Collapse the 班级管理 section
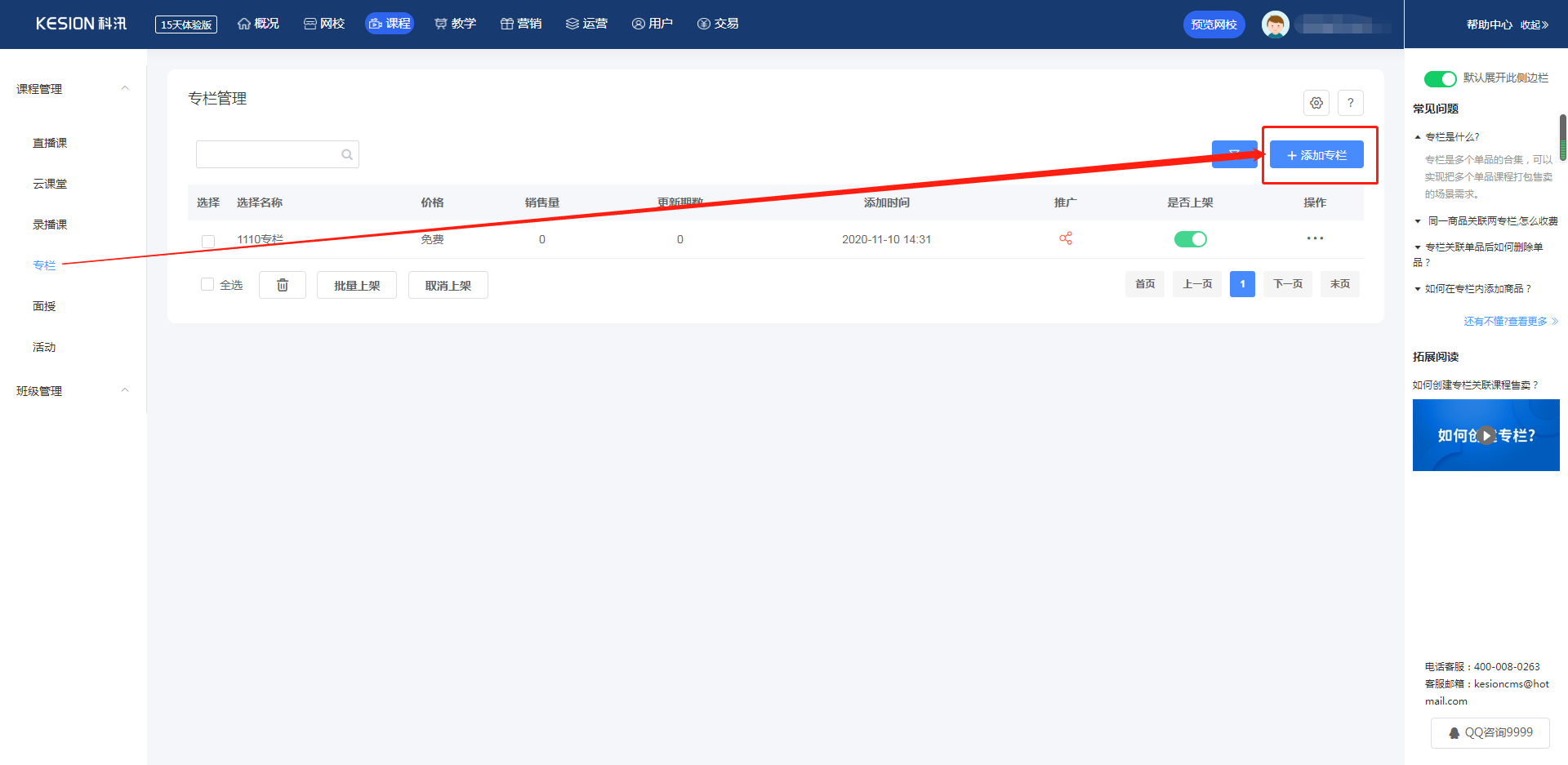 pyautogui.click(x=125, y=390)
